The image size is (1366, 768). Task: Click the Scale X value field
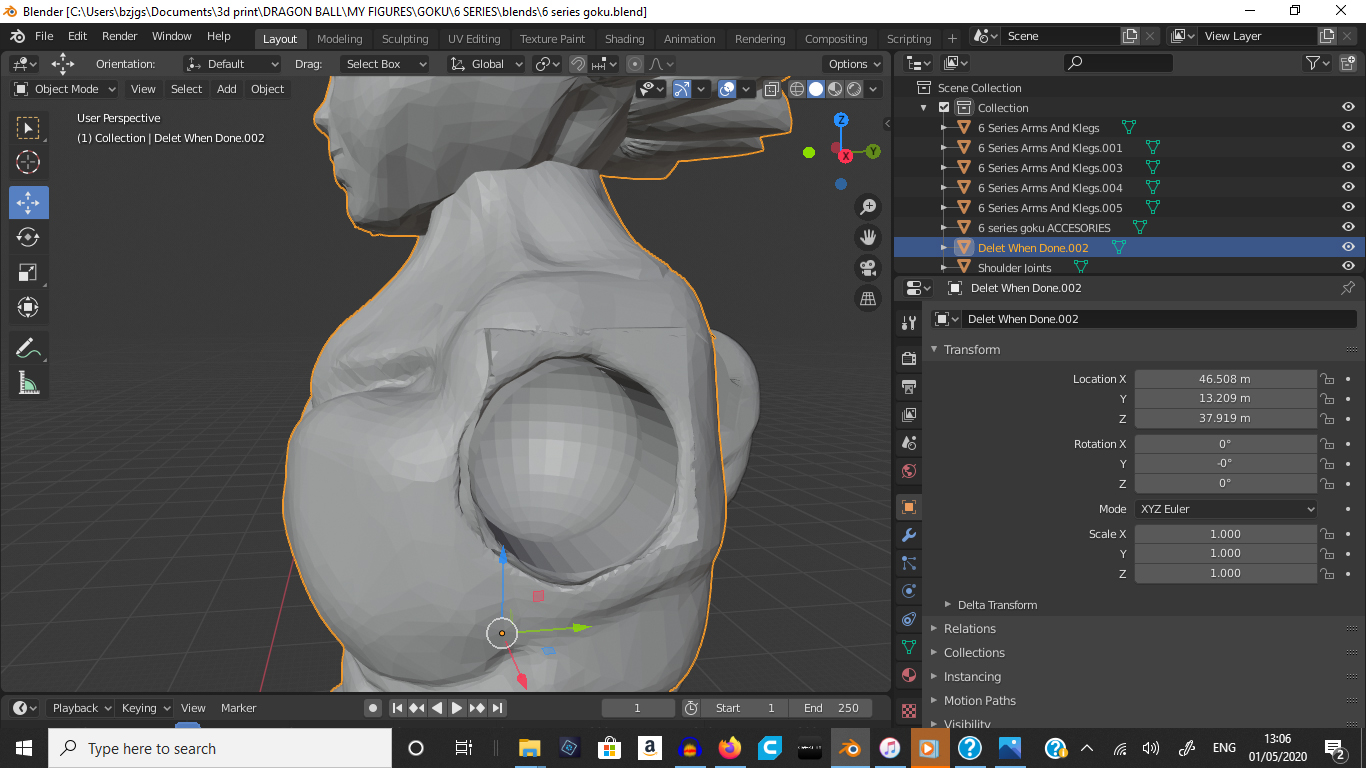(1225, 534)
